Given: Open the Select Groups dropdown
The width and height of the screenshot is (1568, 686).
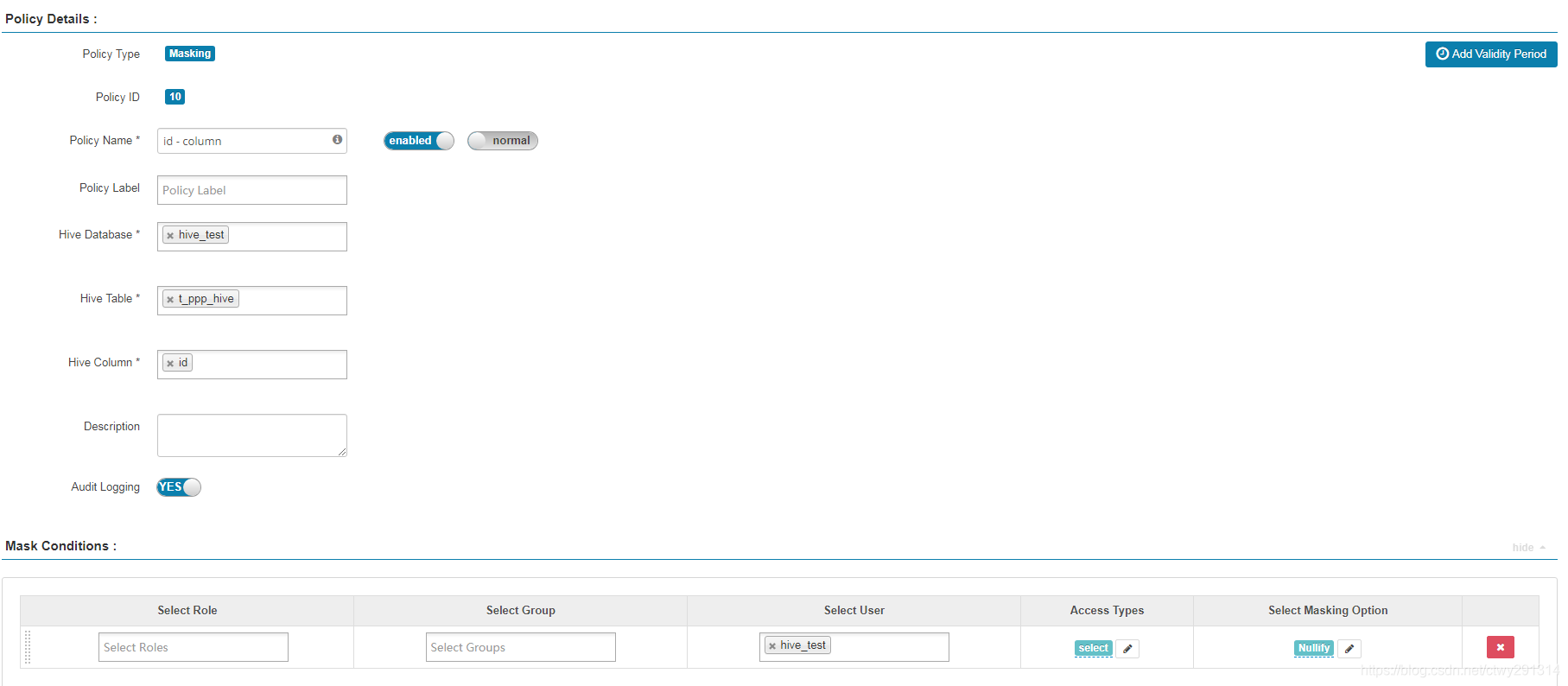Looking at the screenshot, I should pyautogui.click(x=521, y=647).
